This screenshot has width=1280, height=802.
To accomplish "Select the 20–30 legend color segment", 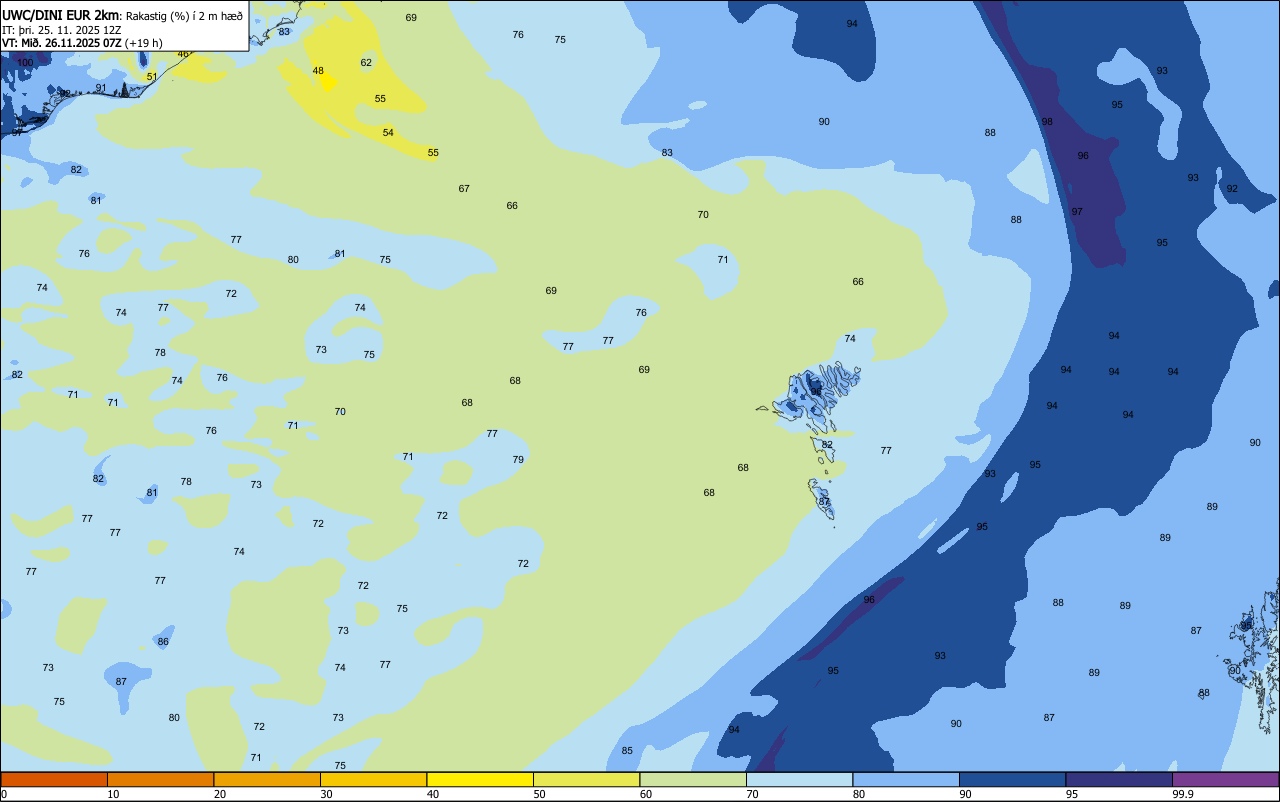I will coord(267,779).
